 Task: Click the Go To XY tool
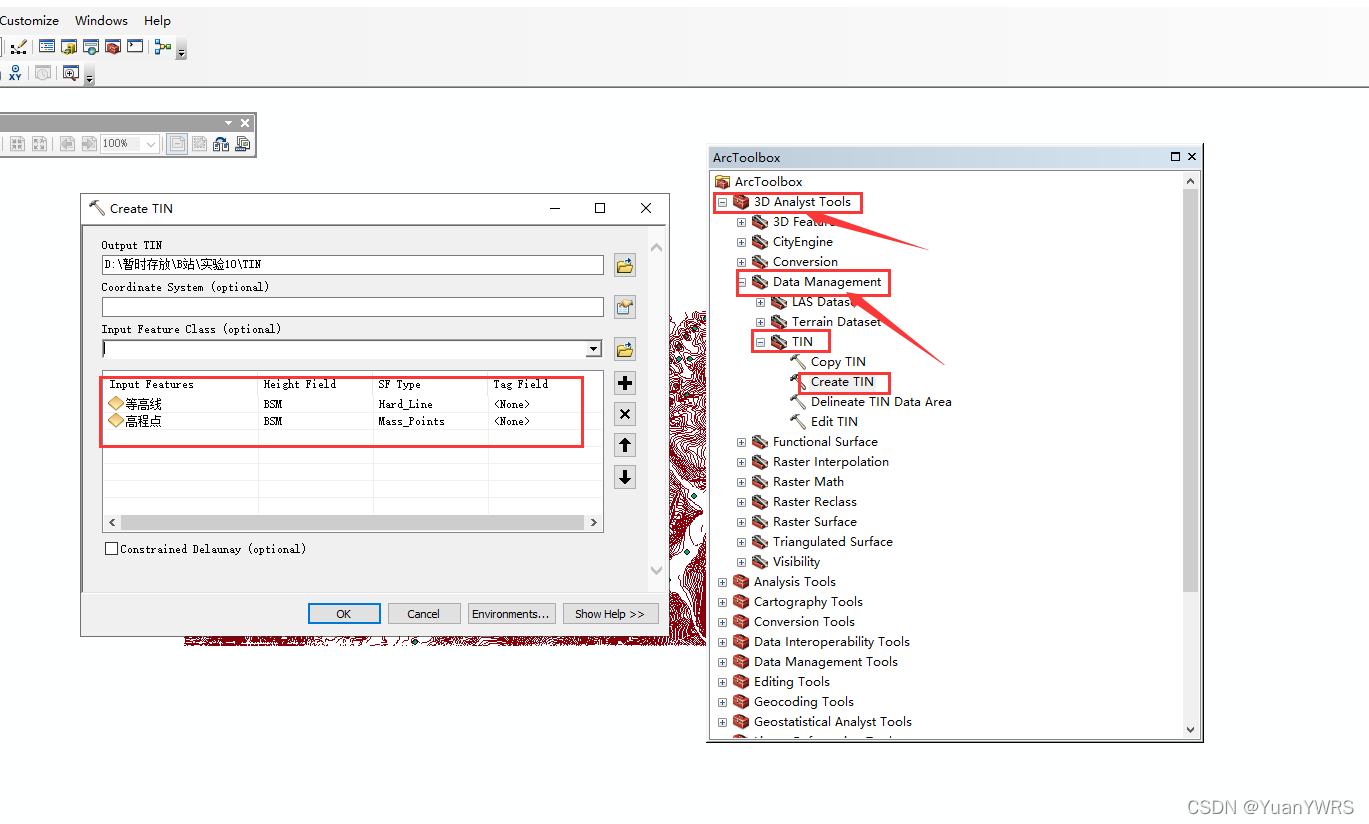pyautogui.click(x=15, y=73)
